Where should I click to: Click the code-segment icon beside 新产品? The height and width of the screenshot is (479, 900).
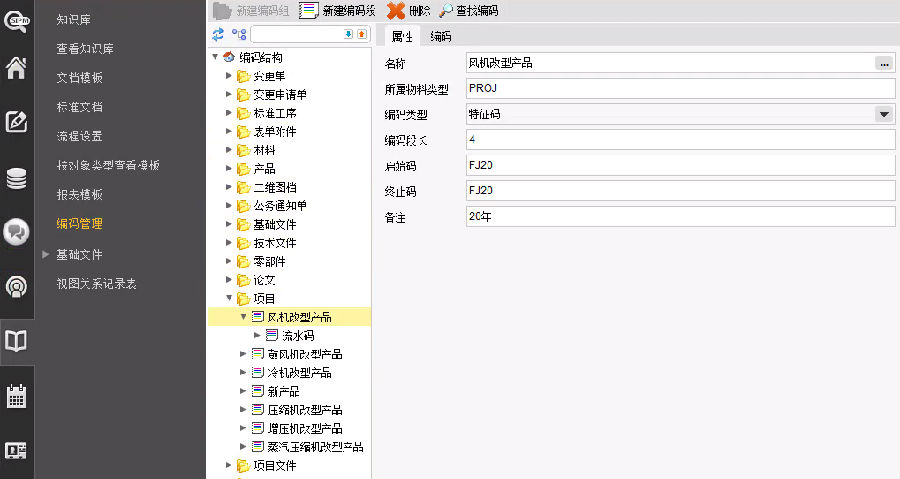pyautogui.click(x=258, y=391)
